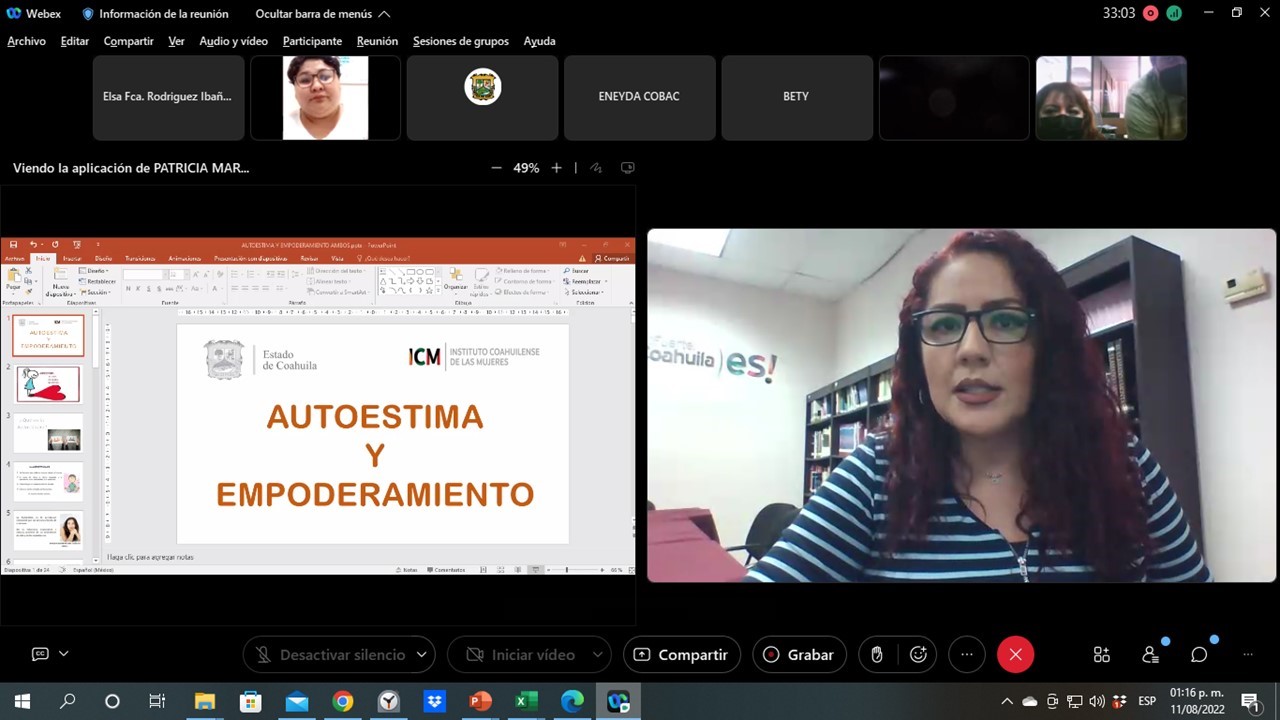Expand audio options arrow beside Desactivar silencio
This screenshot has width=1280, height=720.
(x=421, y=655)
